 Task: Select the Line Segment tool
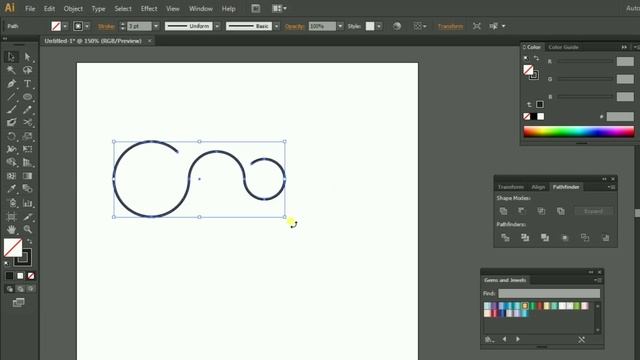click(11, 97)
